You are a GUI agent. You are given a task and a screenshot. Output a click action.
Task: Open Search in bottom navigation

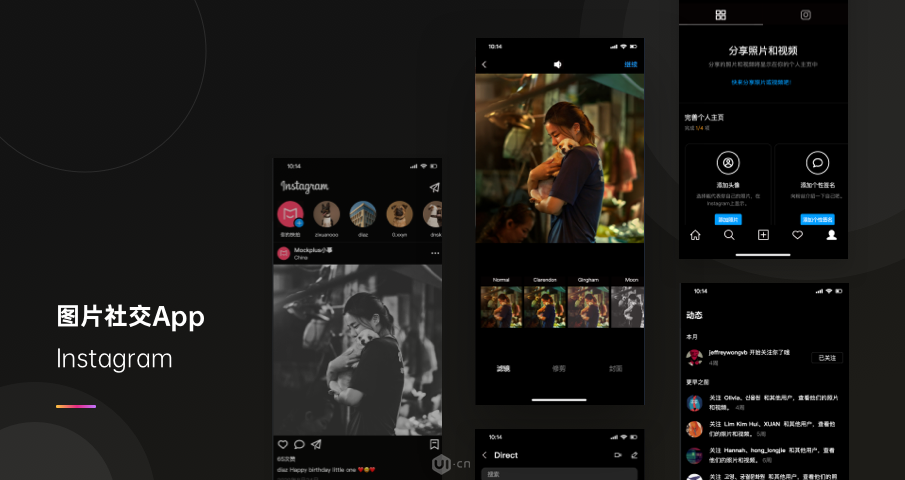[x=730, y=235]
